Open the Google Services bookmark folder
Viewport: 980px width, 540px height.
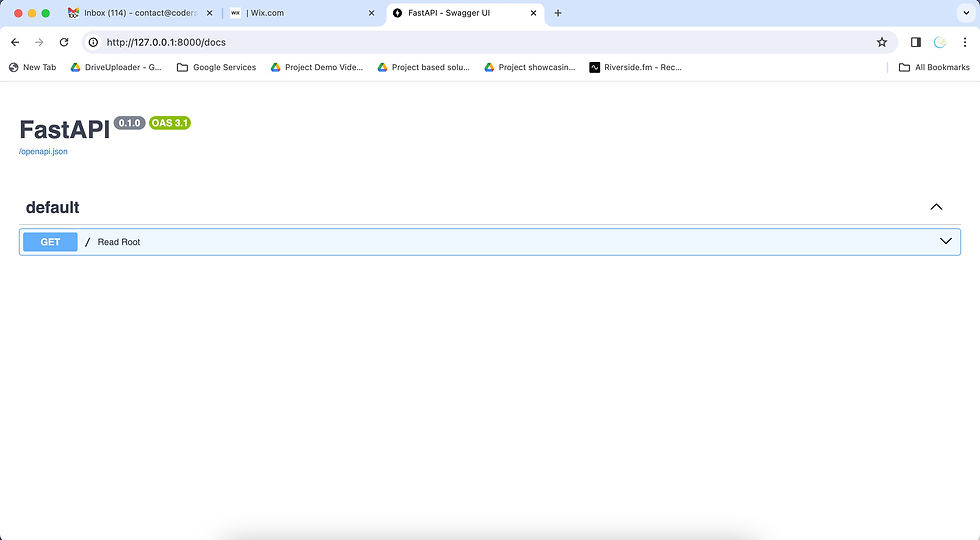216,67
